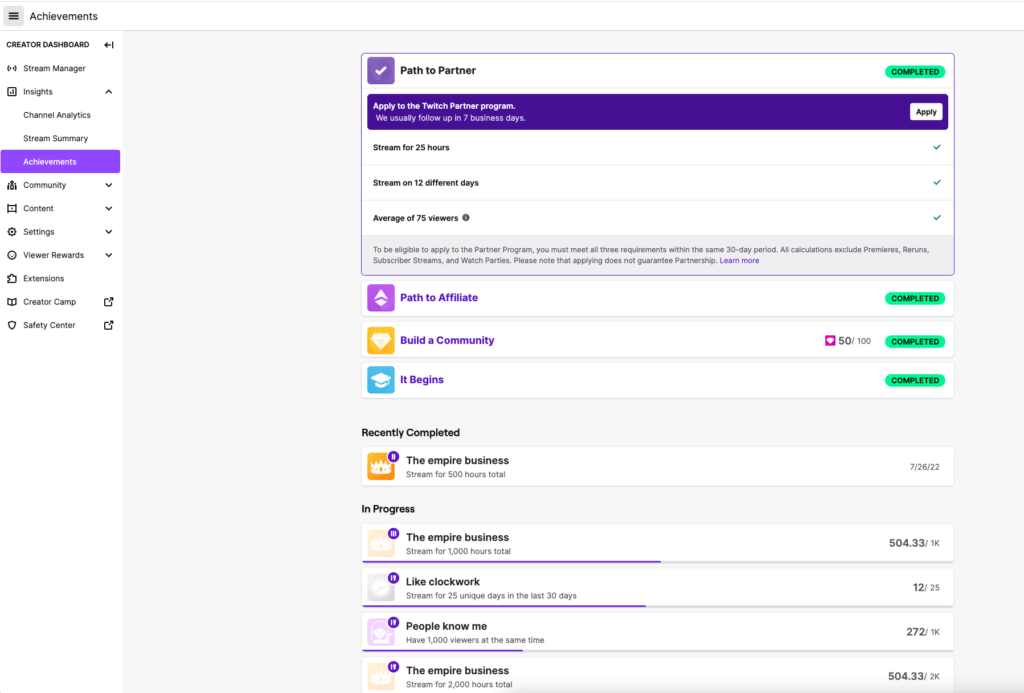The height and width of the screenshot is (693, 1024).
Task: Click Path to Partner COMPLETED badge
Action: pyautogui.click(x=915, y=72)
